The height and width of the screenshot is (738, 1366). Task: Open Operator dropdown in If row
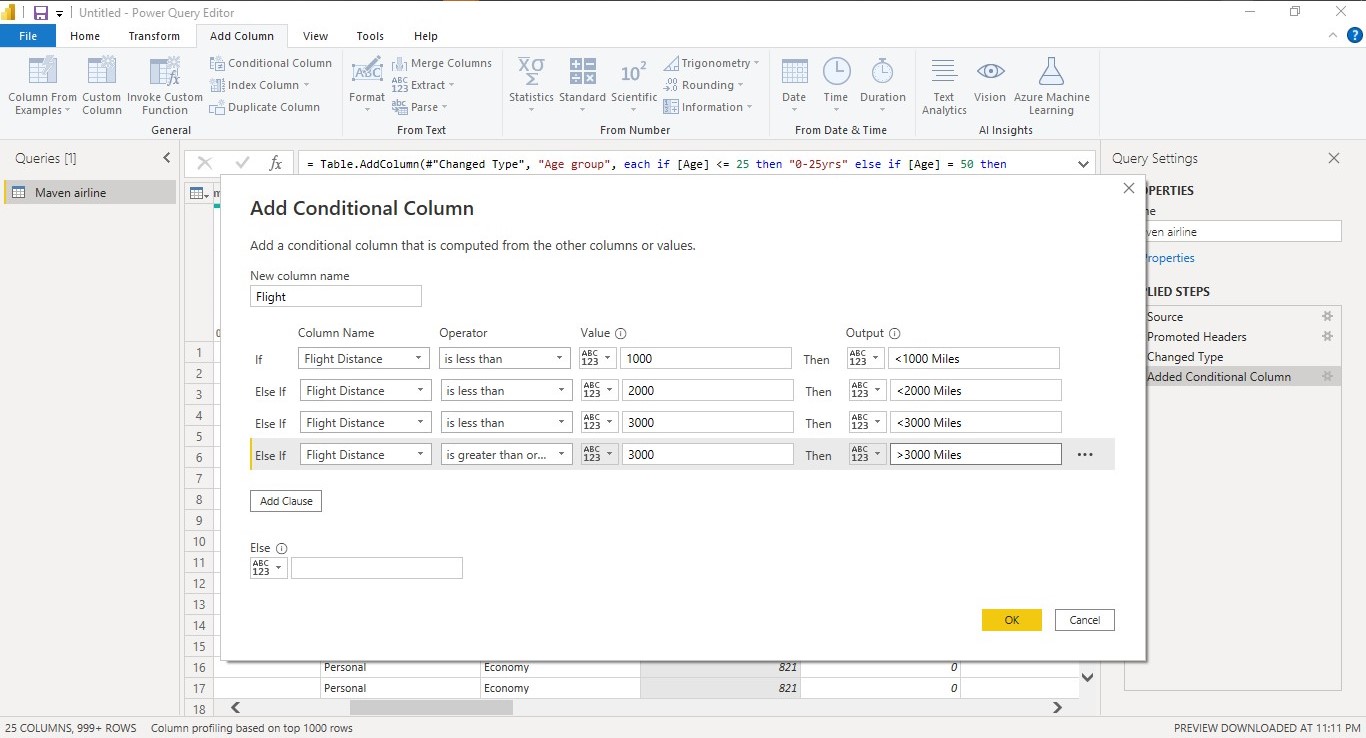tap(505, 359)
